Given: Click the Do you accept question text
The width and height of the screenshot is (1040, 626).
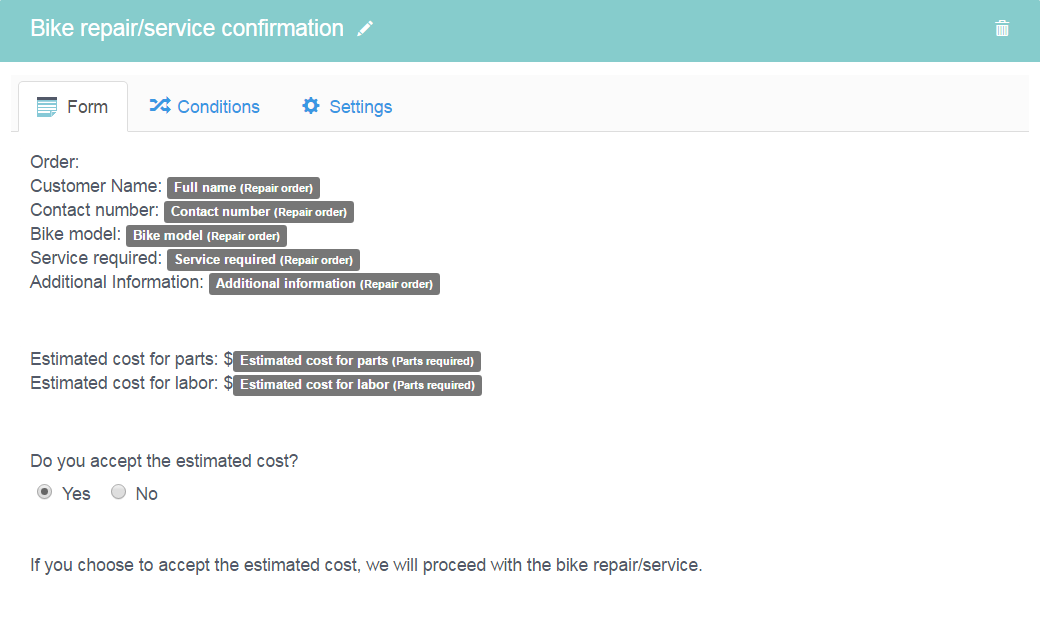Looking at the screenshot, I should click(x=164, y=461).
